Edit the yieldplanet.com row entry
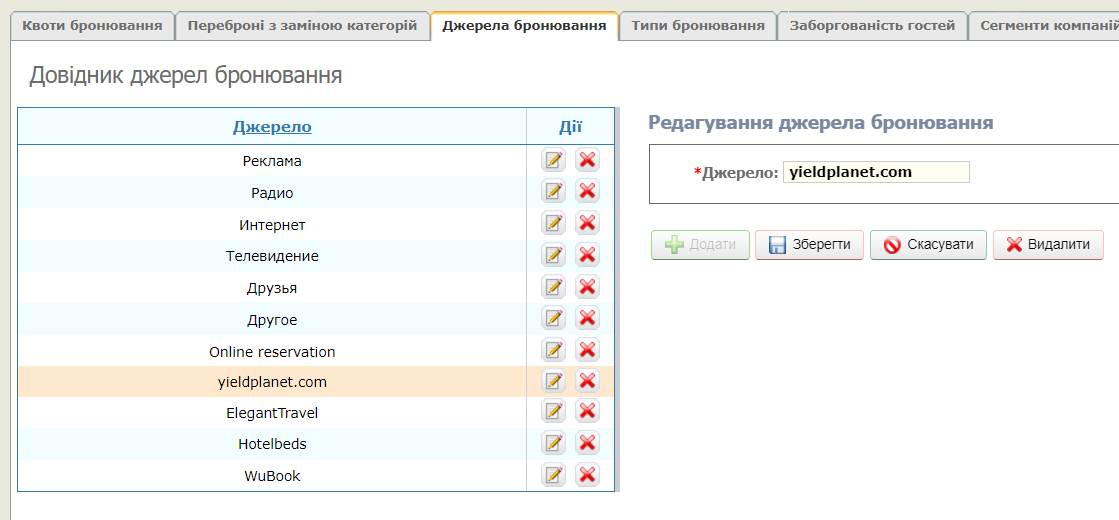Image resolution: width=1119 pixels, height=520 pixels. (x=553, y=381)
